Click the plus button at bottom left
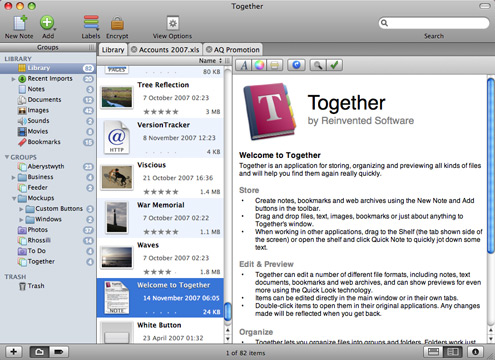This screenshot has width=495, height=360. click(14, 352)
